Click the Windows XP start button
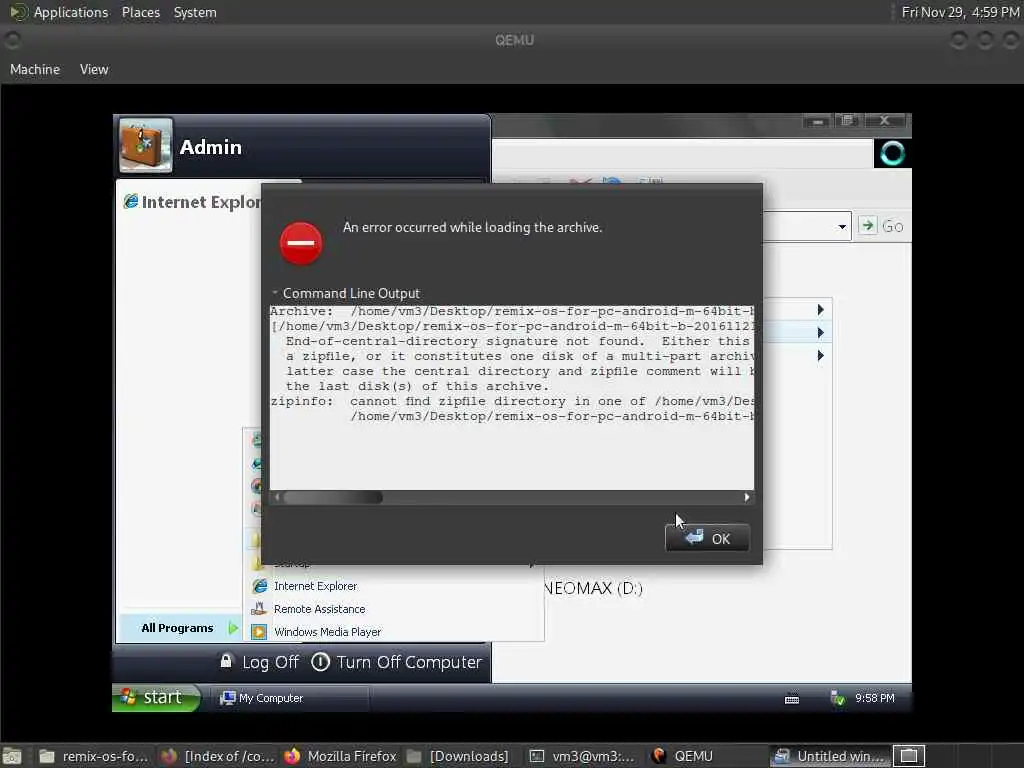The image size is (1024, 768). [x=157, y=697]
